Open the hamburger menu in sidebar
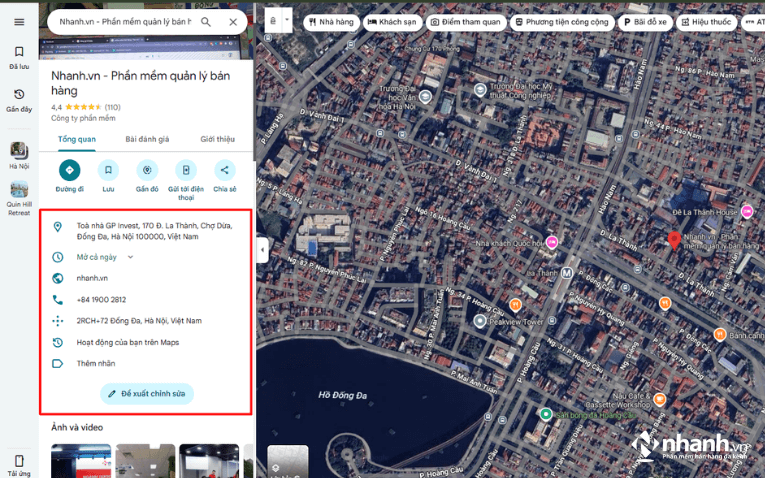Screen dimensions: 765x478 pos(19,22)
